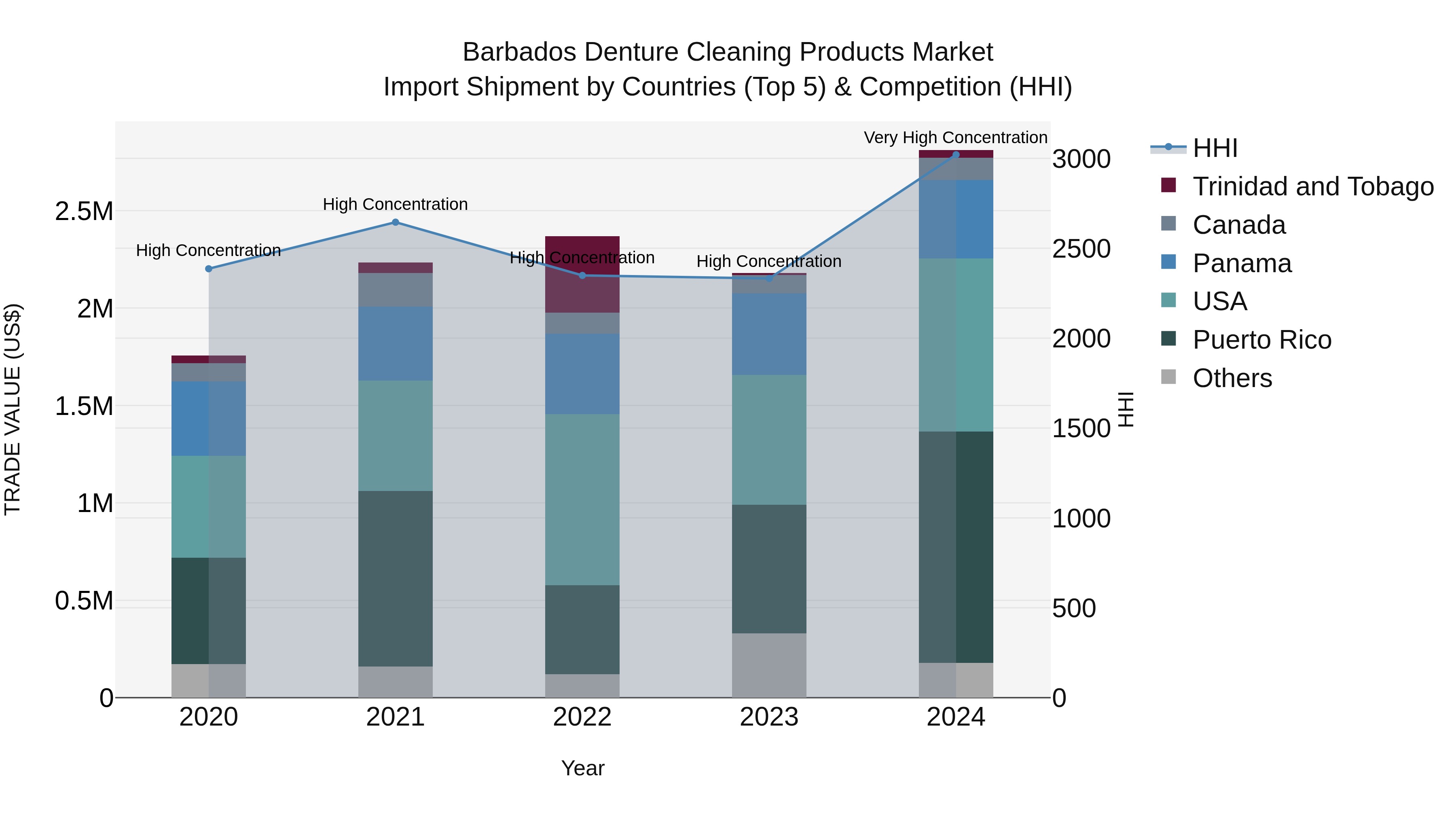This screenshot has height=819, width=1456.
Task: Toggle the USA legend entry
Action: click(1204, 301)
